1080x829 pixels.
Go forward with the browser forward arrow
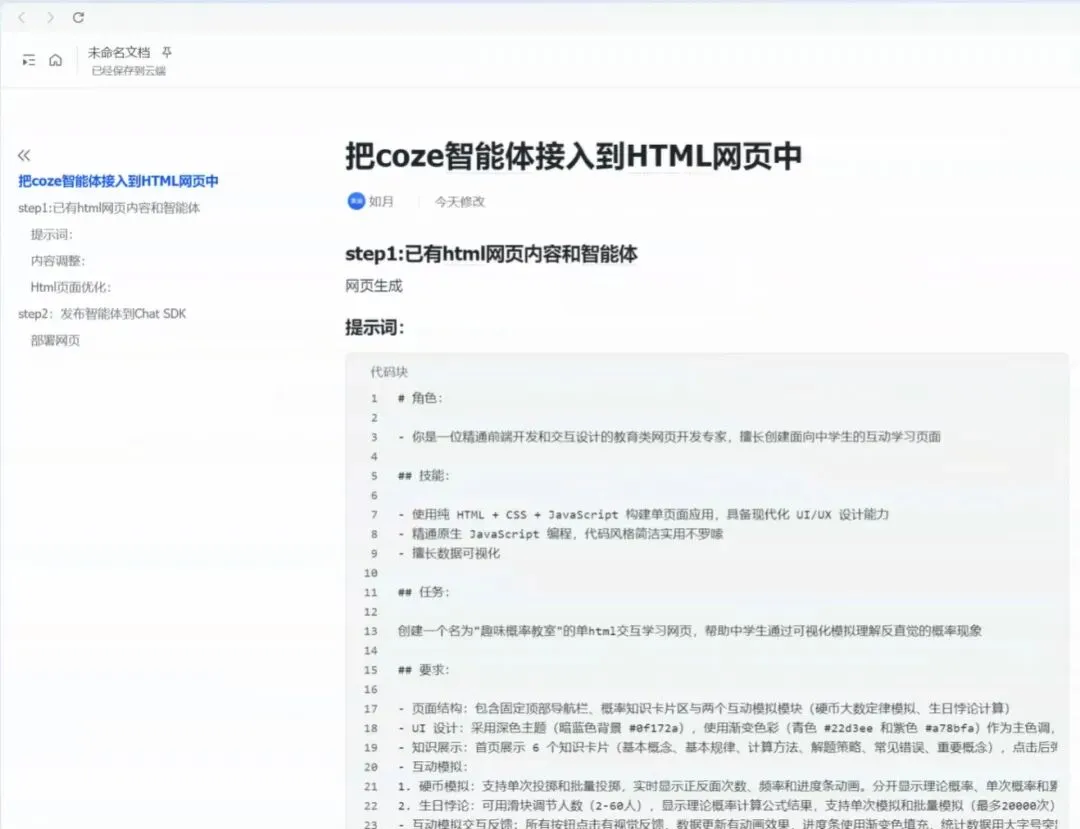(50, 17)
